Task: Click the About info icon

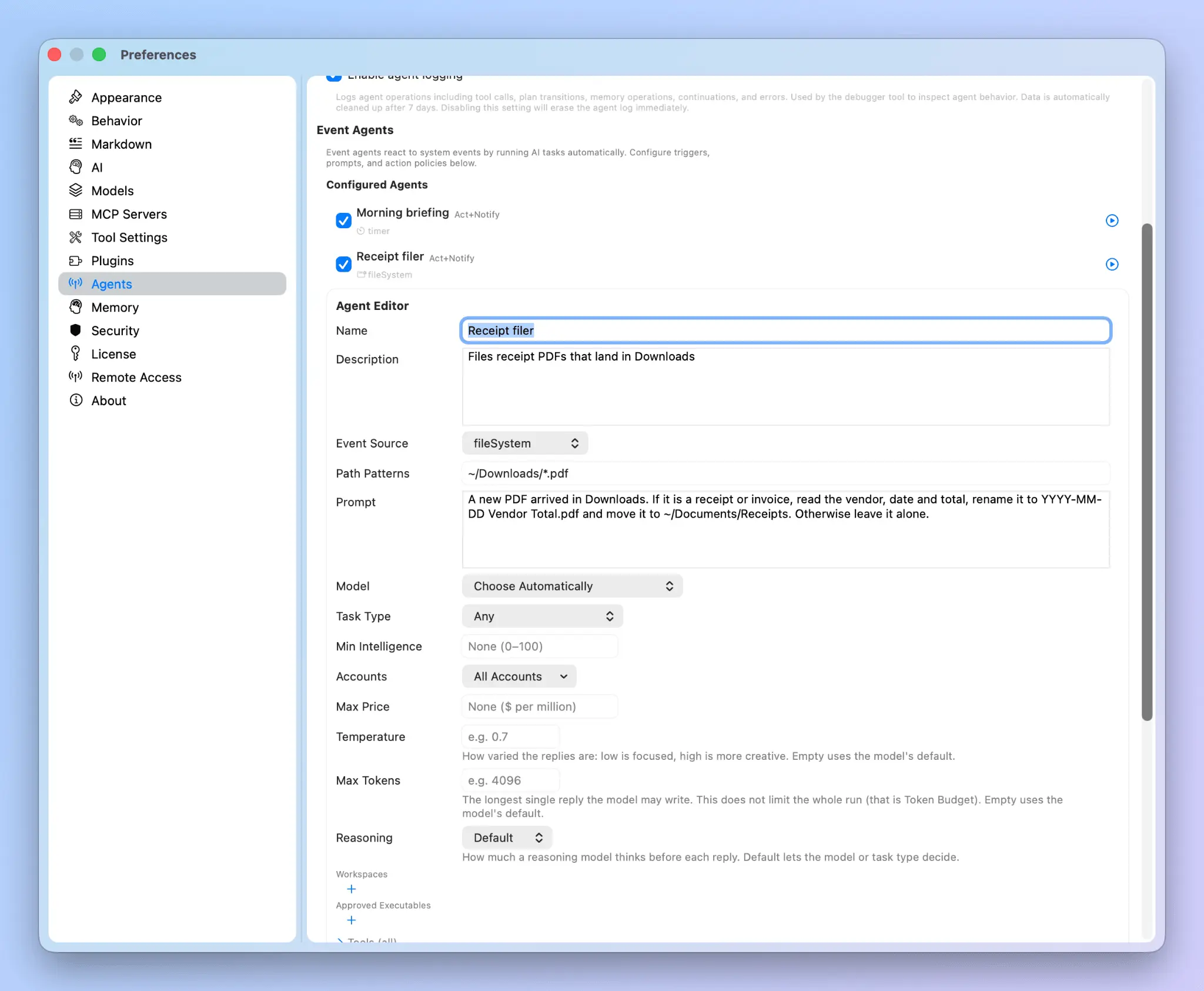Action: click(x=75, y=401)
